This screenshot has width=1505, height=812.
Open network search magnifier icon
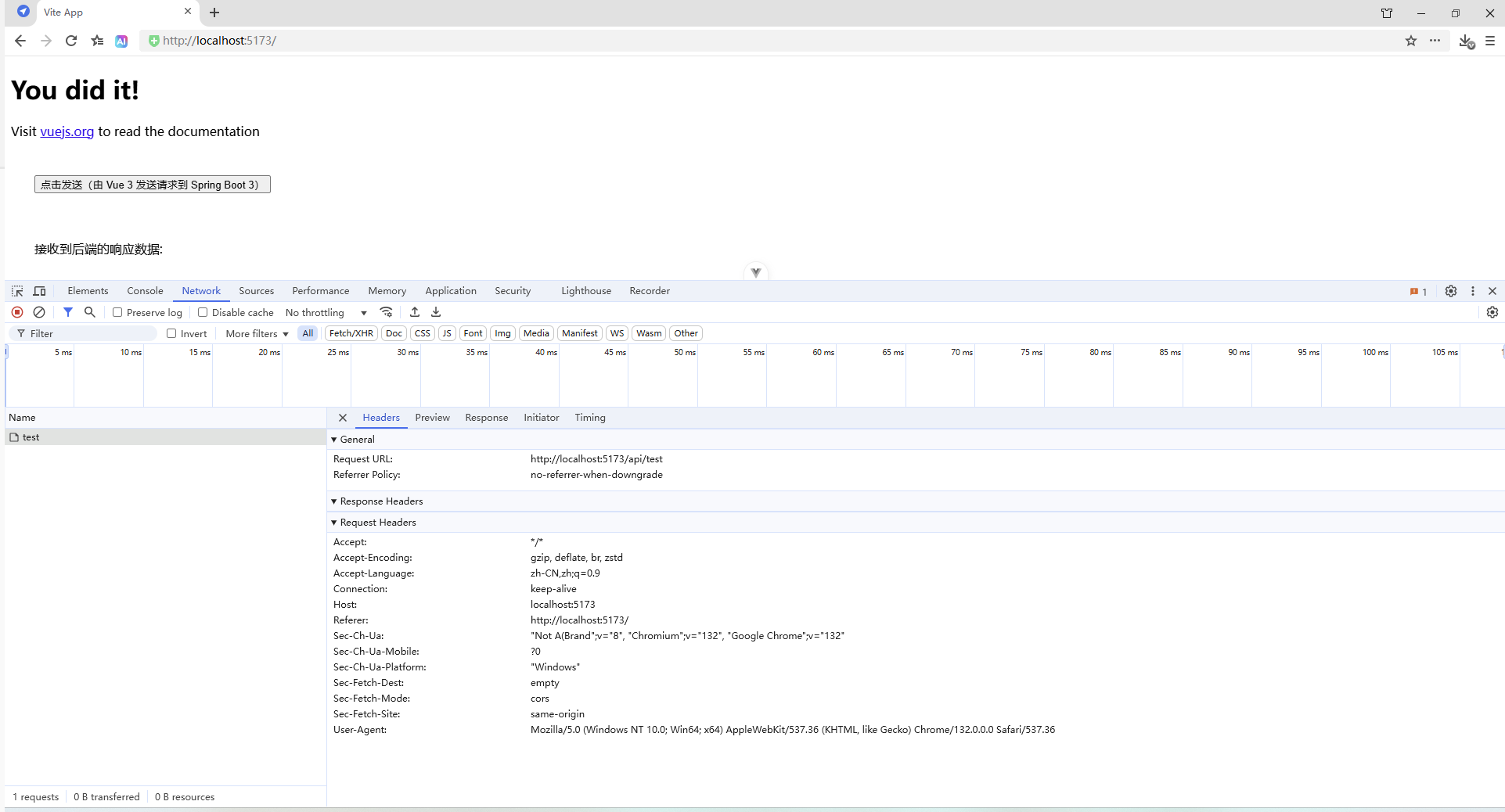click(90, 312)
